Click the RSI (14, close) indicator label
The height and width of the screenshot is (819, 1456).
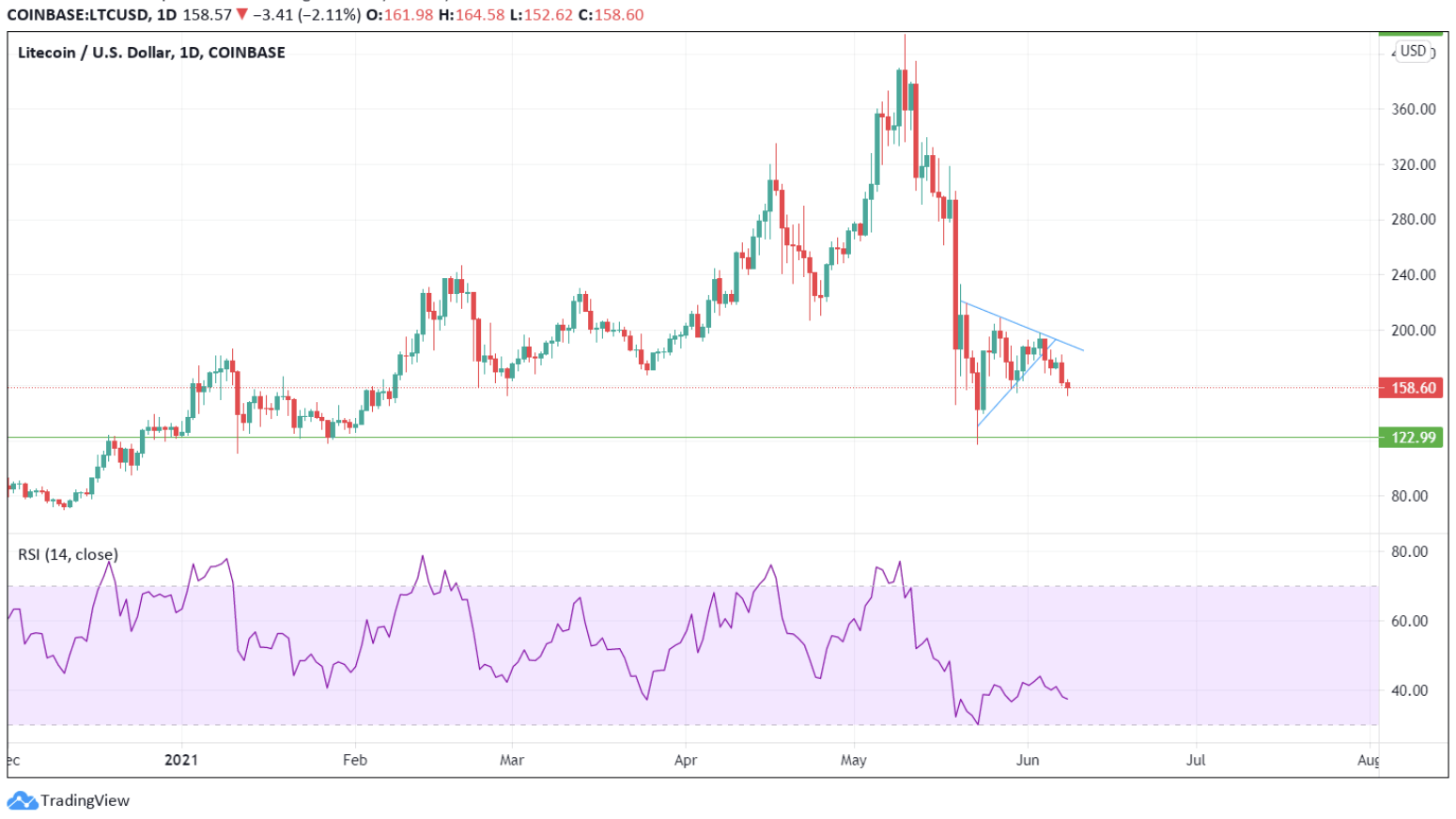click(68, 555)
